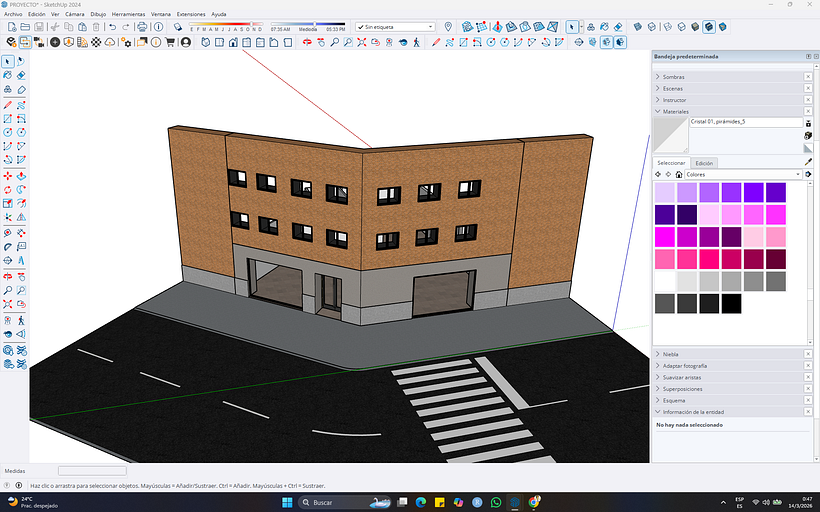
Task: Click the Add Location pin icon
Action: [x=448, y=27]
